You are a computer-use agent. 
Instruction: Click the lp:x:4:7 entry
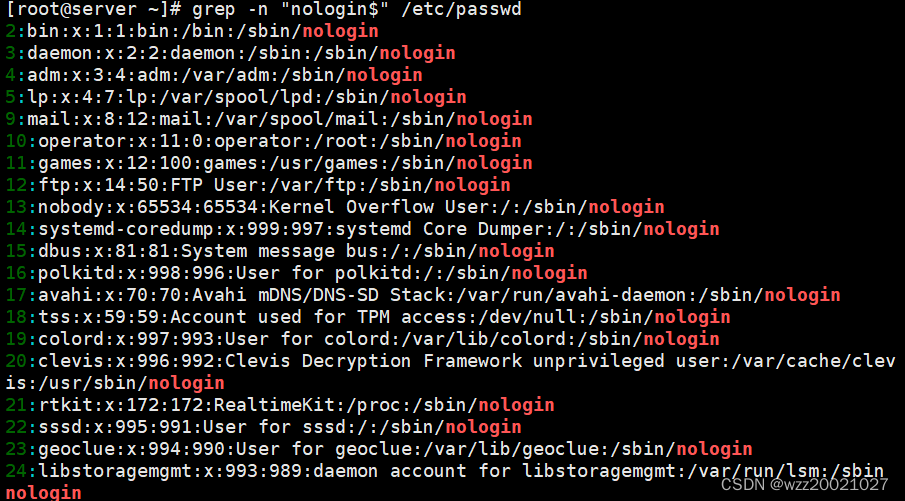pos(71,97)
